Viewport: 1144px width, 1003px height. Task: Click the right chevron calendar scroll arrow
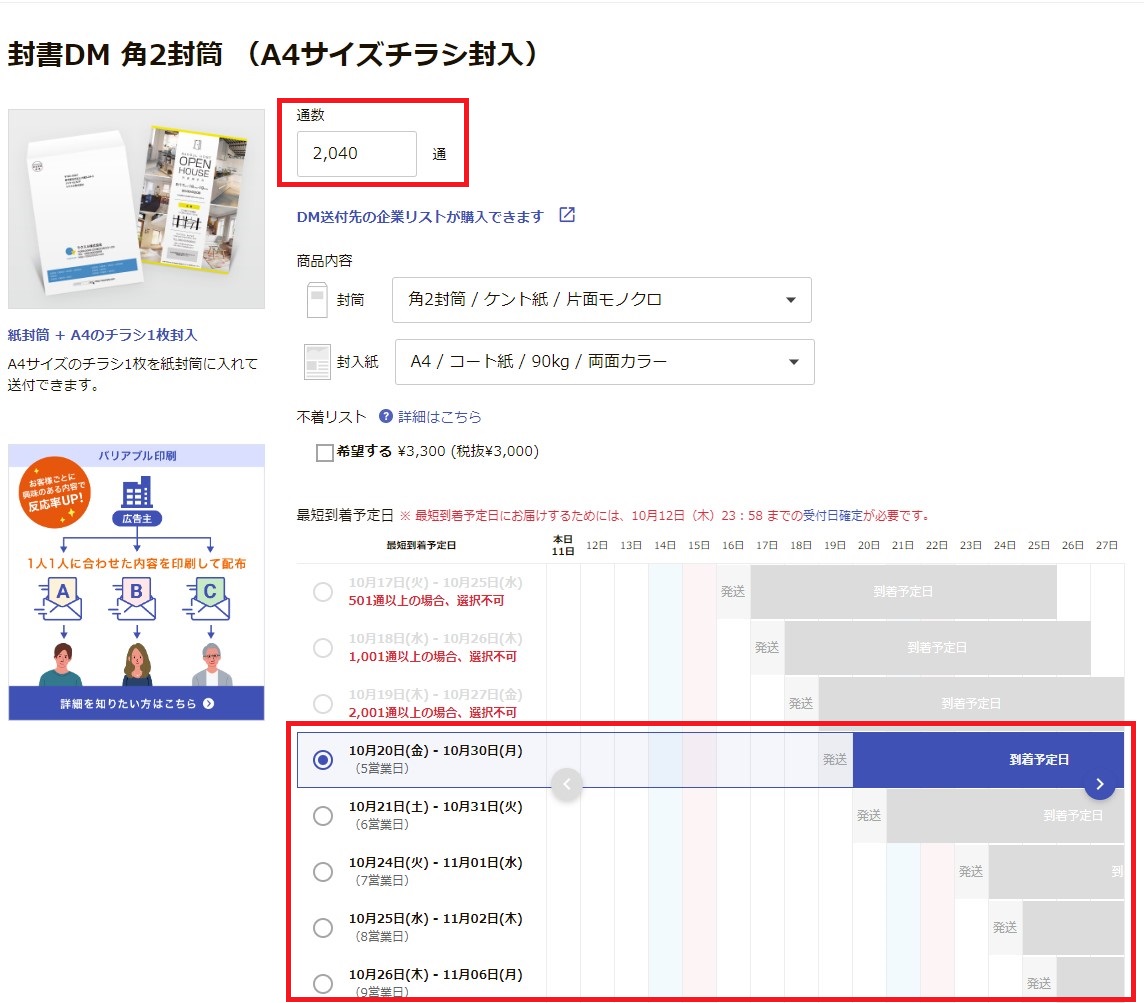tap(1099, 785)
